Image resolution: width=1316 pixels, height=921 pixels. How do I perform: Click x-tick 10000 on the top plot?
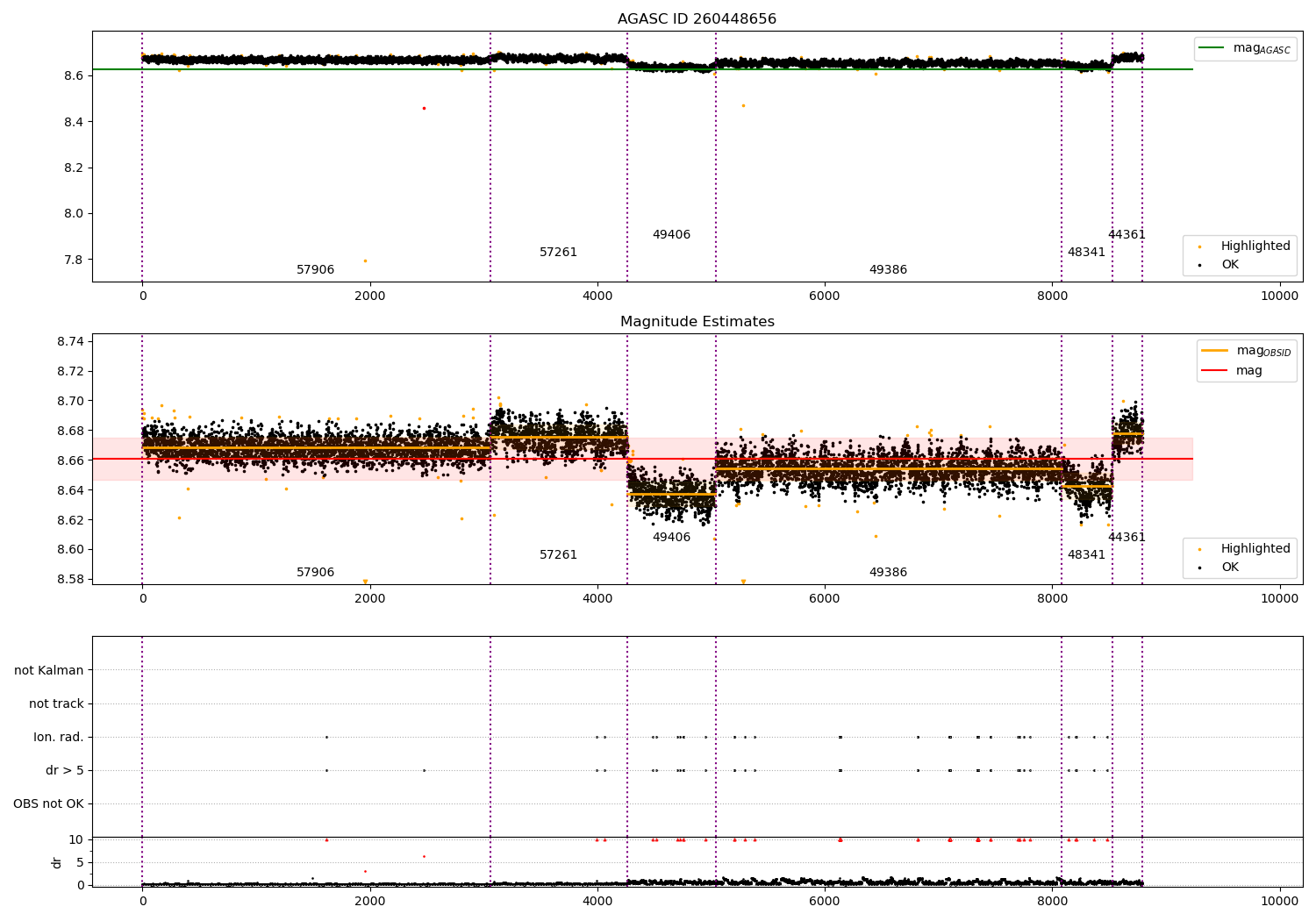tap(1279, 296)
